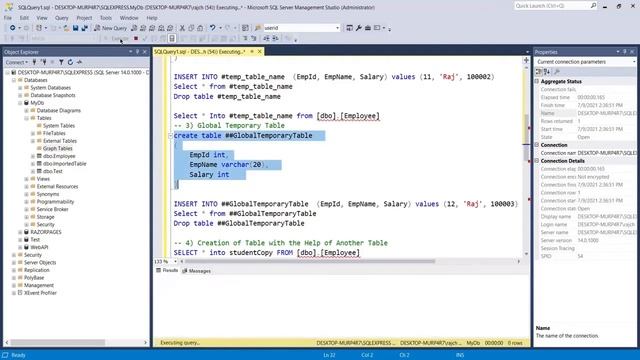The width and height of the screenshot is (640, 360).
Task: Click the Quick Launch search magnifier icon
Action: [x=593, y=6]
